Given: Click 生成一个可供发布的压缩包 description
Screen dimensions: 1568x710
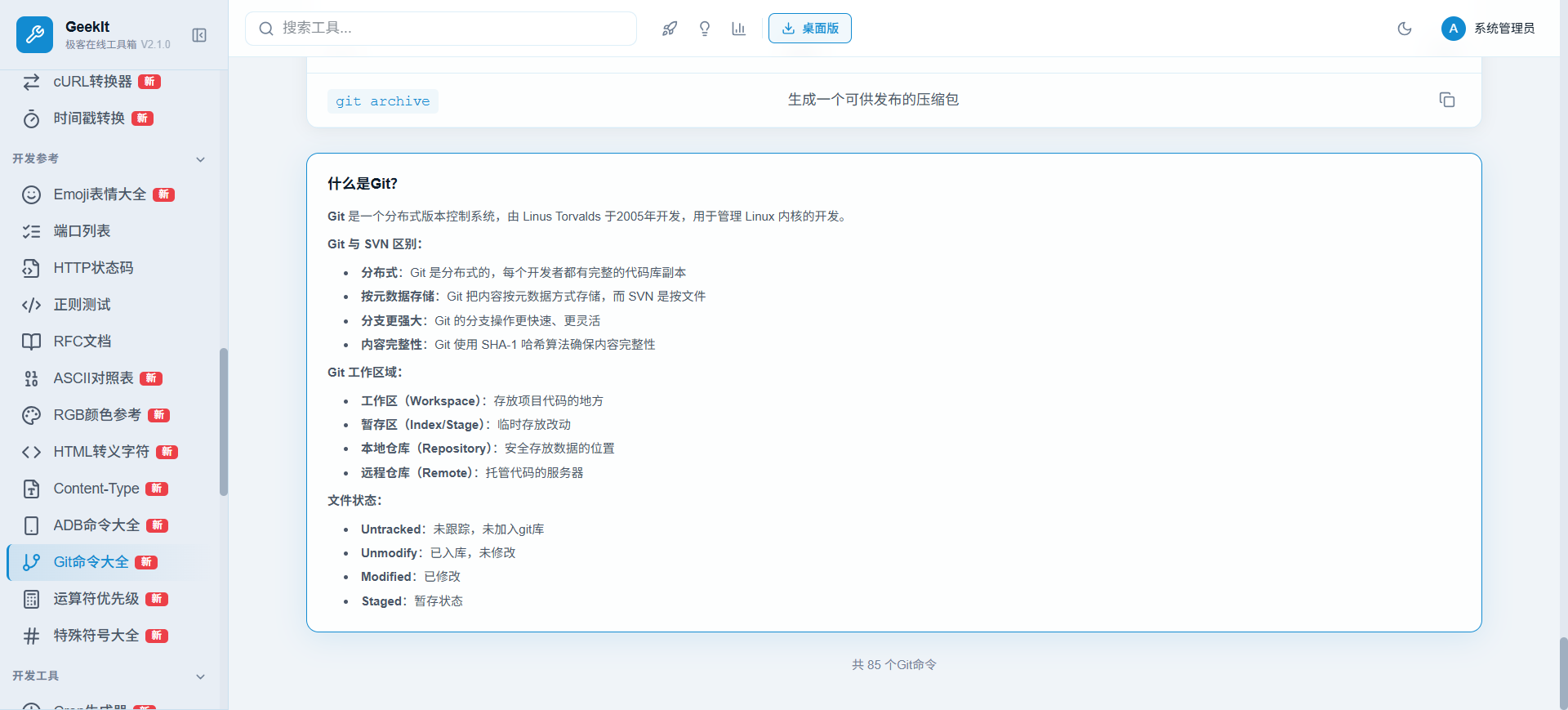Looking at the screenshot, I should coord(873,100).
